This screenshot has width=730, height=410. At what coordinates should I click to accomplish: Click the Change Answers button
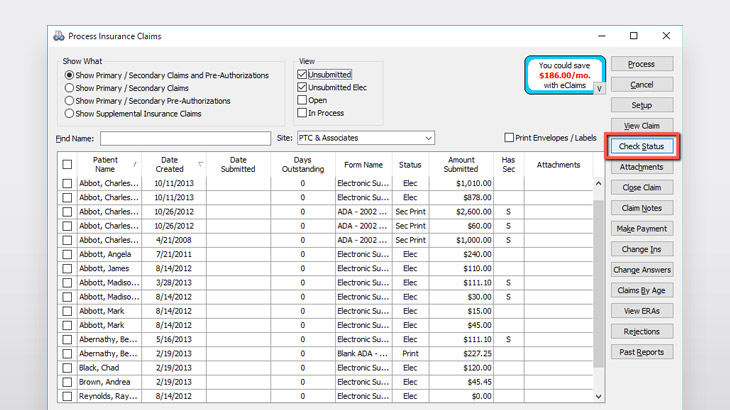[642, 270]
